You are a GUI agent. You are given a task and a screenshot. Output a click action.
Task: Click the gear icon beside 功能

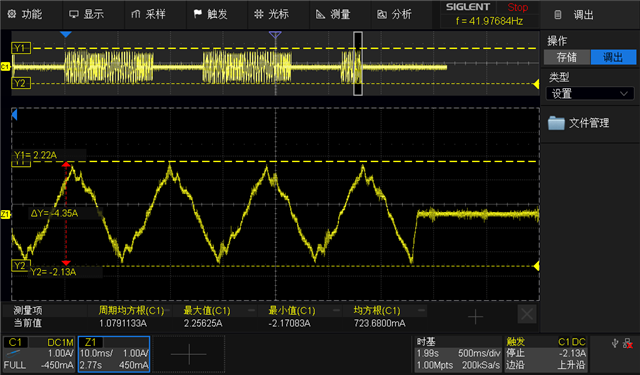point(12,14)
